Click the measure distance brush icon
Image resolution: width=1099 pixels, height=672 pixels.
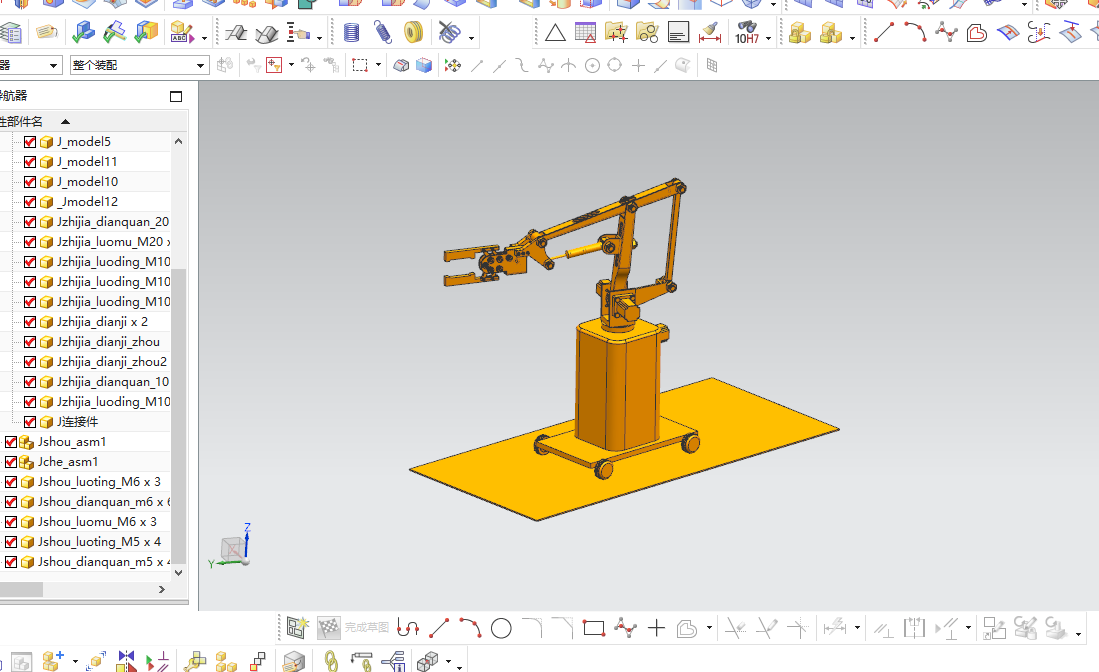[x=710, y=32]
